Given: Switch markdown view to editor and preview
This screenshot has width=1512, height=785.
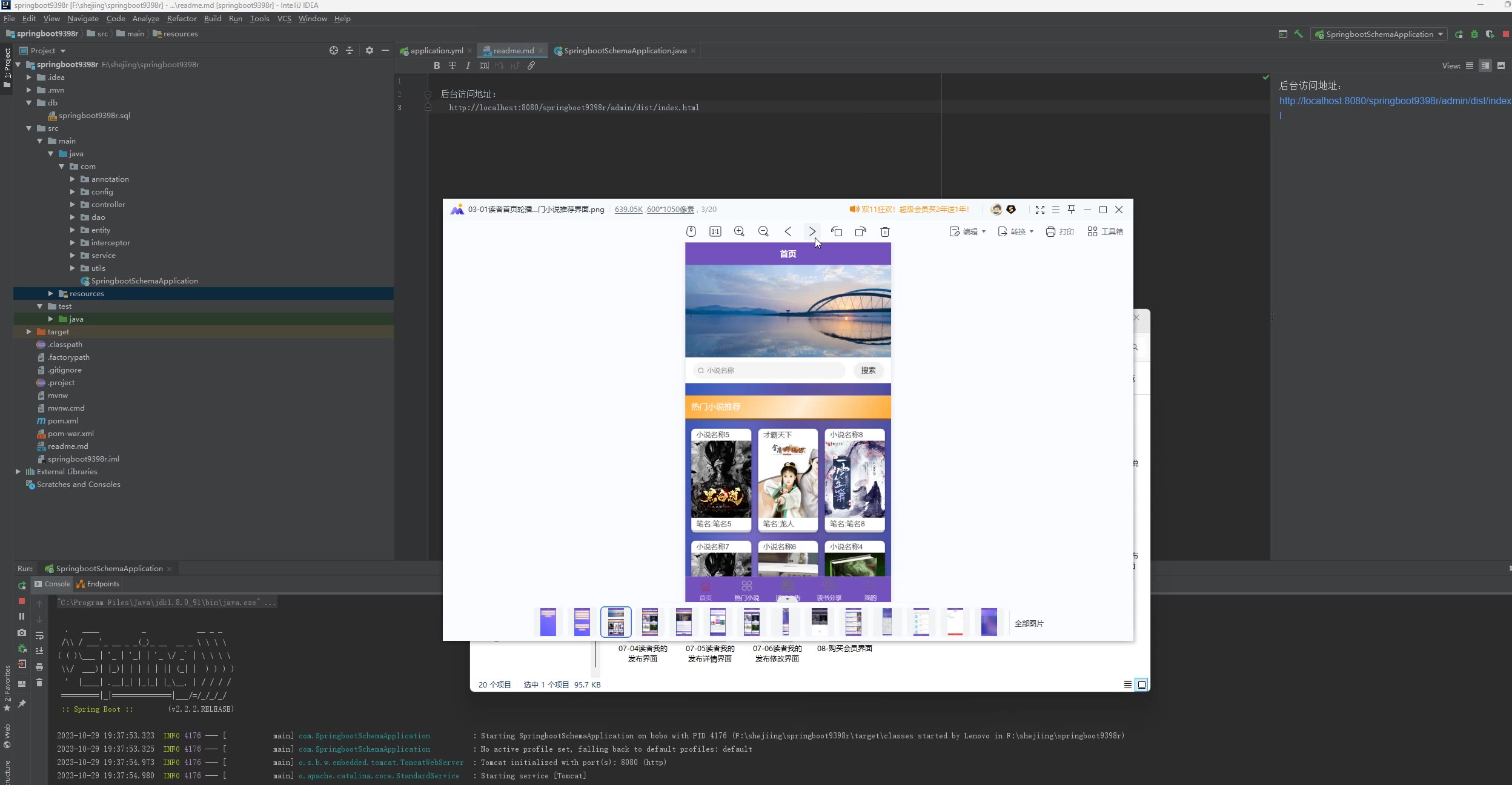Looking at the screenshot, I should [x=1485, y=65].
